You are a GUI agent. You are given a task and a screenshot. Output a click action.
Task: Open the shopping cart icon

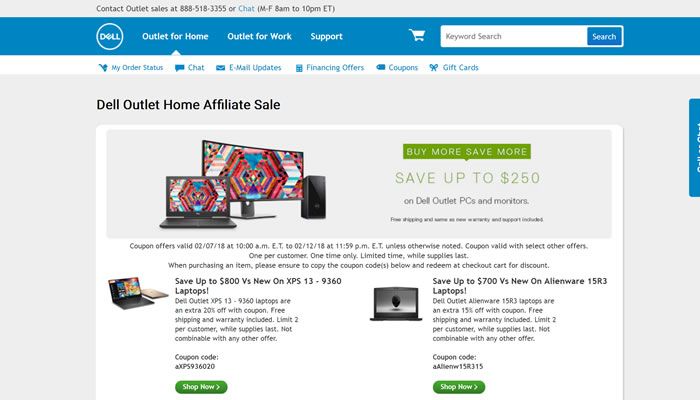click(x=417, y=35)
